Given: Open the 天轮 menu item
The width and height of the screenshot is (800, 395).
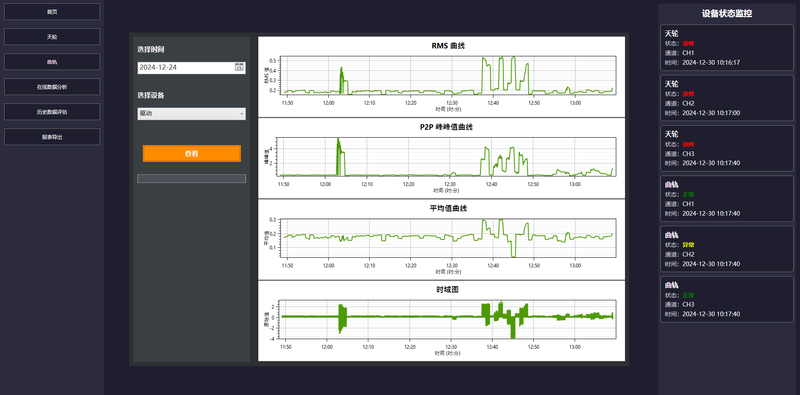Looking at the screenshot, I should pyautogui.click(x=52, y=37).
